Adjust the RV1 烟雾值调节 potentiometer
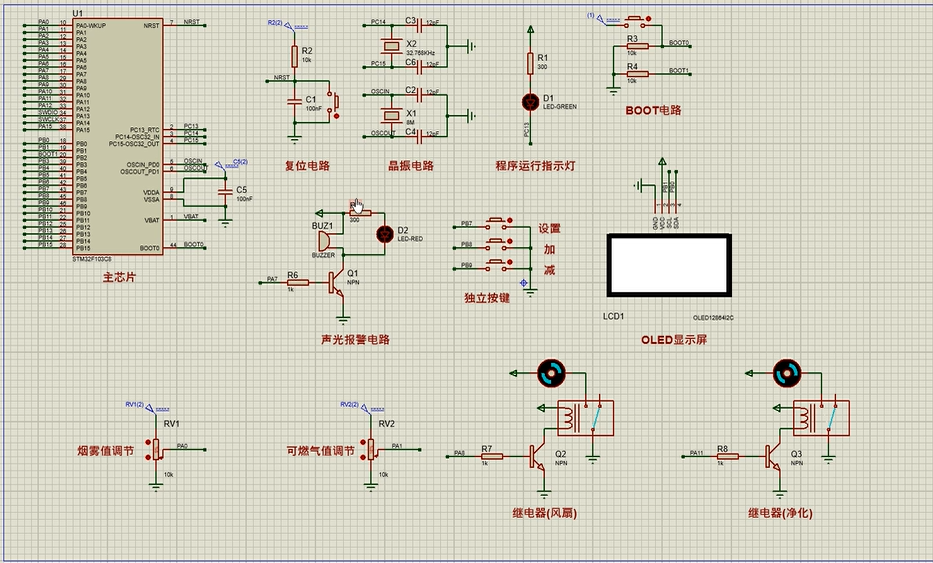933x563 pixels. (156, 449)
